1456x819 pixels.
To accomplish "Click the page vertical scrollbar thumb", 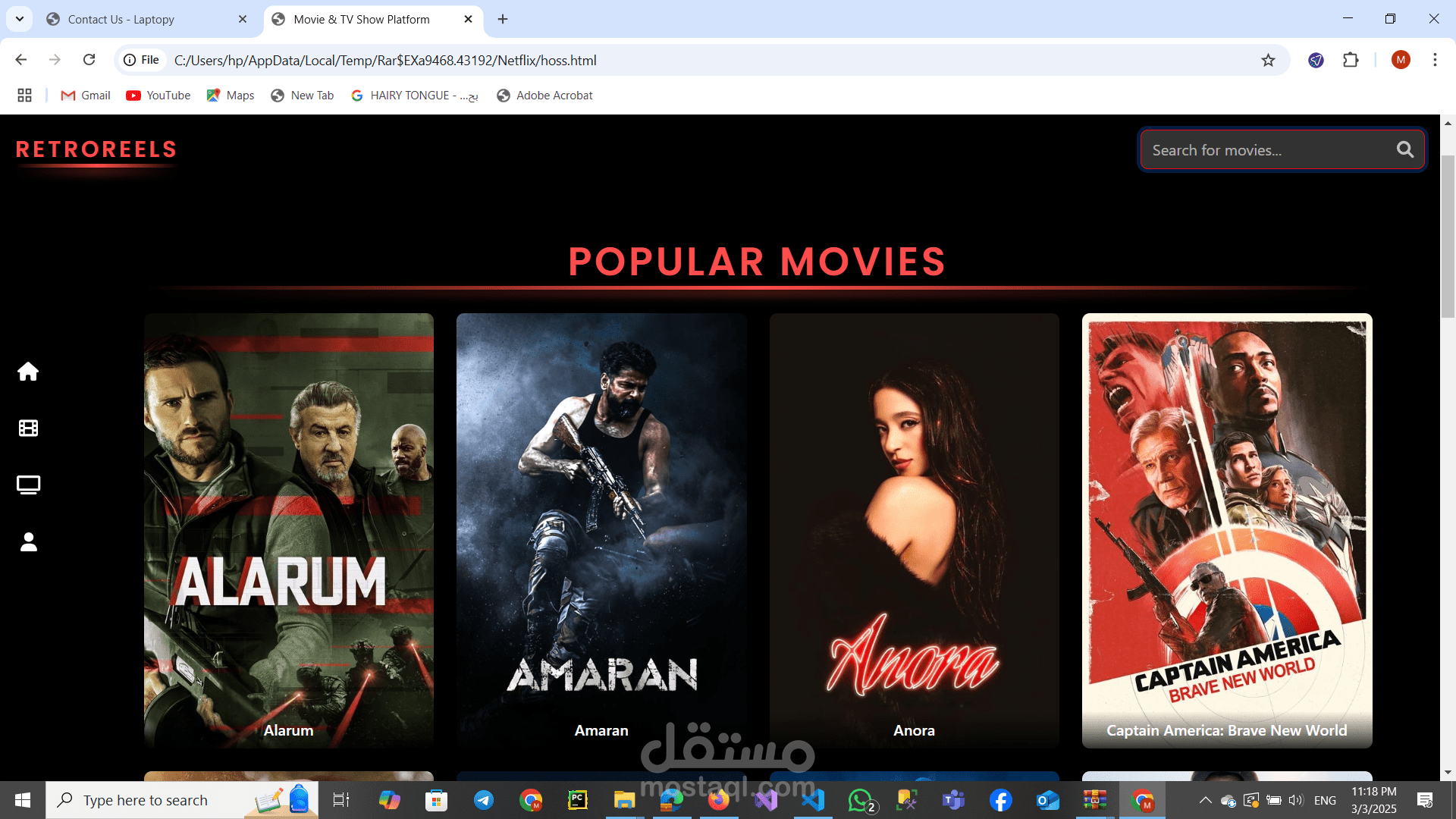I will pos(1448,235).
